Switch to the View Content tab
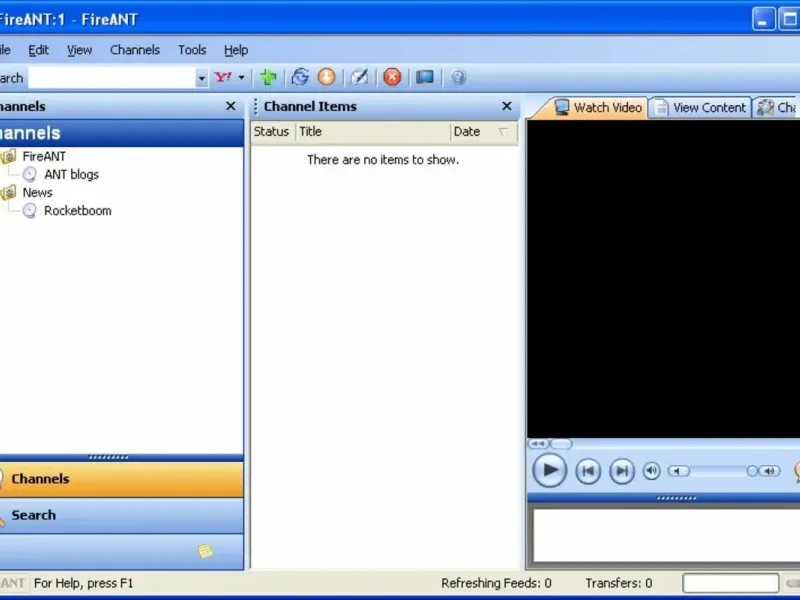The width and height of the screenshot is (800, 600). pyautogui.click(x=701, y=108)
